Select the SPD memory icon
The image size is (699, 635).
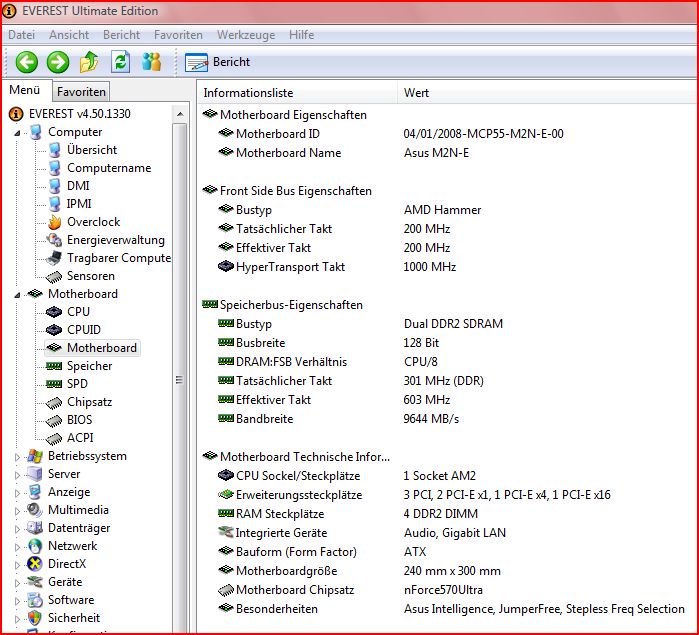coord(54,384)
